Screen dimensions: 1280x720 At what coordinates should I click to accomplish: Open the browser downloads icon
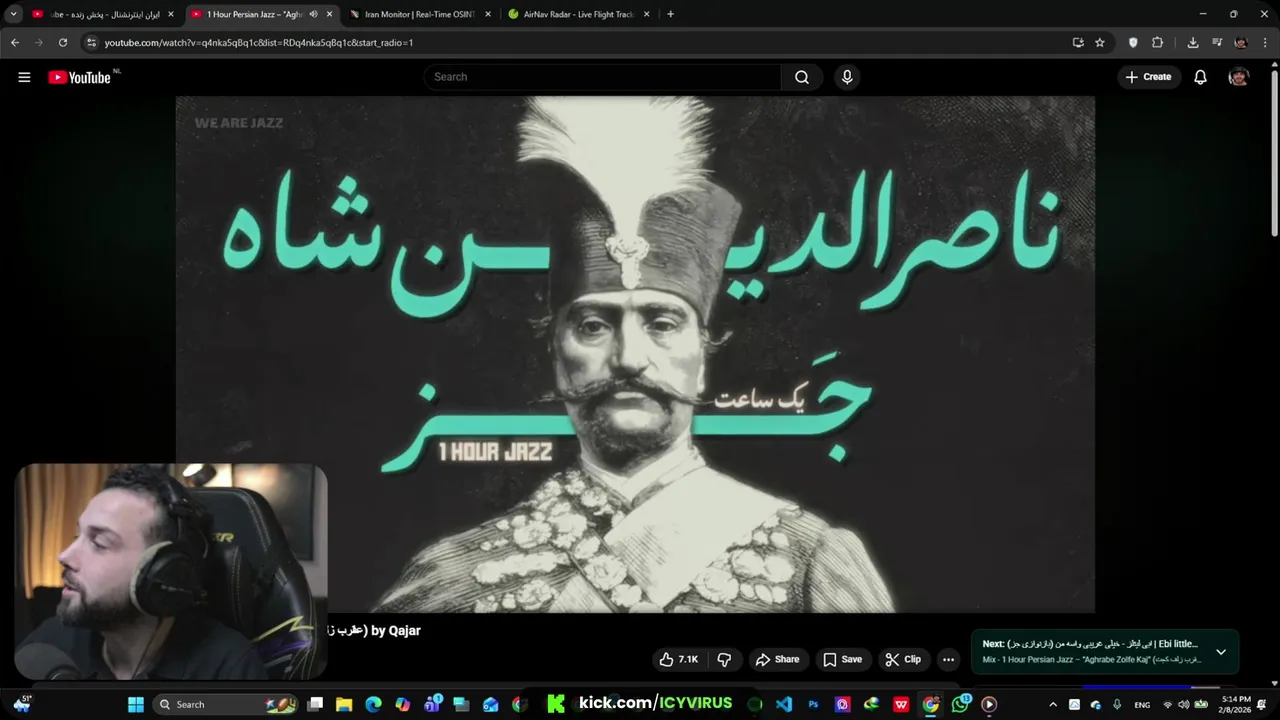[x=1193, y=42]
